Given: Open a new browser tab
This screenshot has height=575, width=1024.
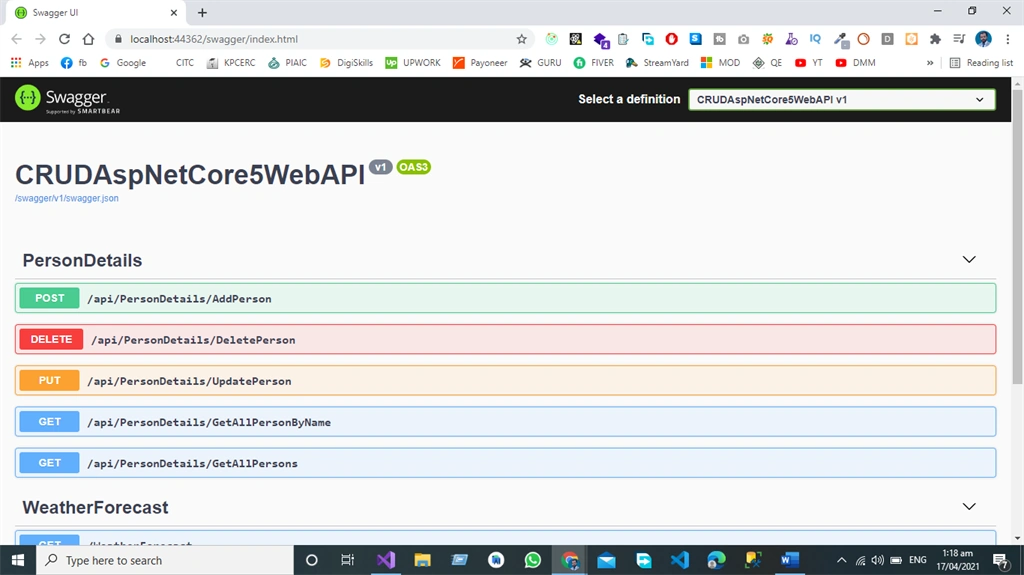Looking at the screenshot, I should [x=202, y=12].
